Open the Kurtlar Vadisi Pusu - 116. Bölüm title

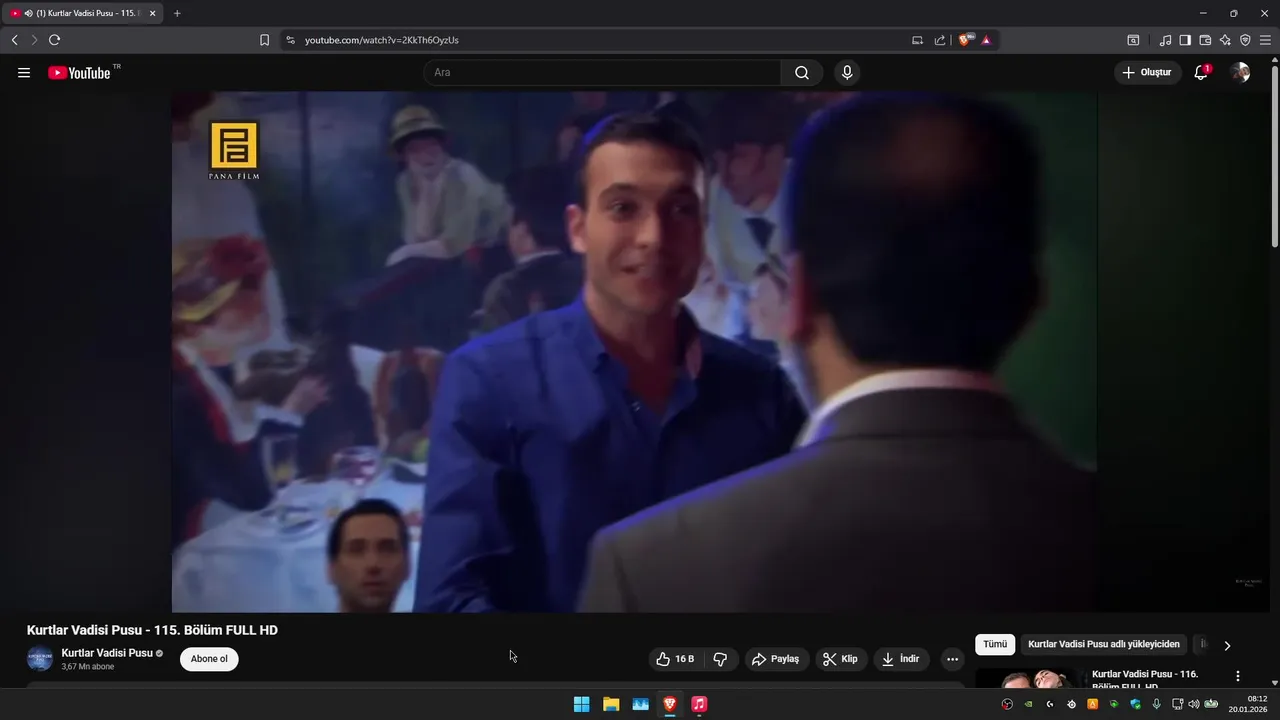(x=1145, y=680)
